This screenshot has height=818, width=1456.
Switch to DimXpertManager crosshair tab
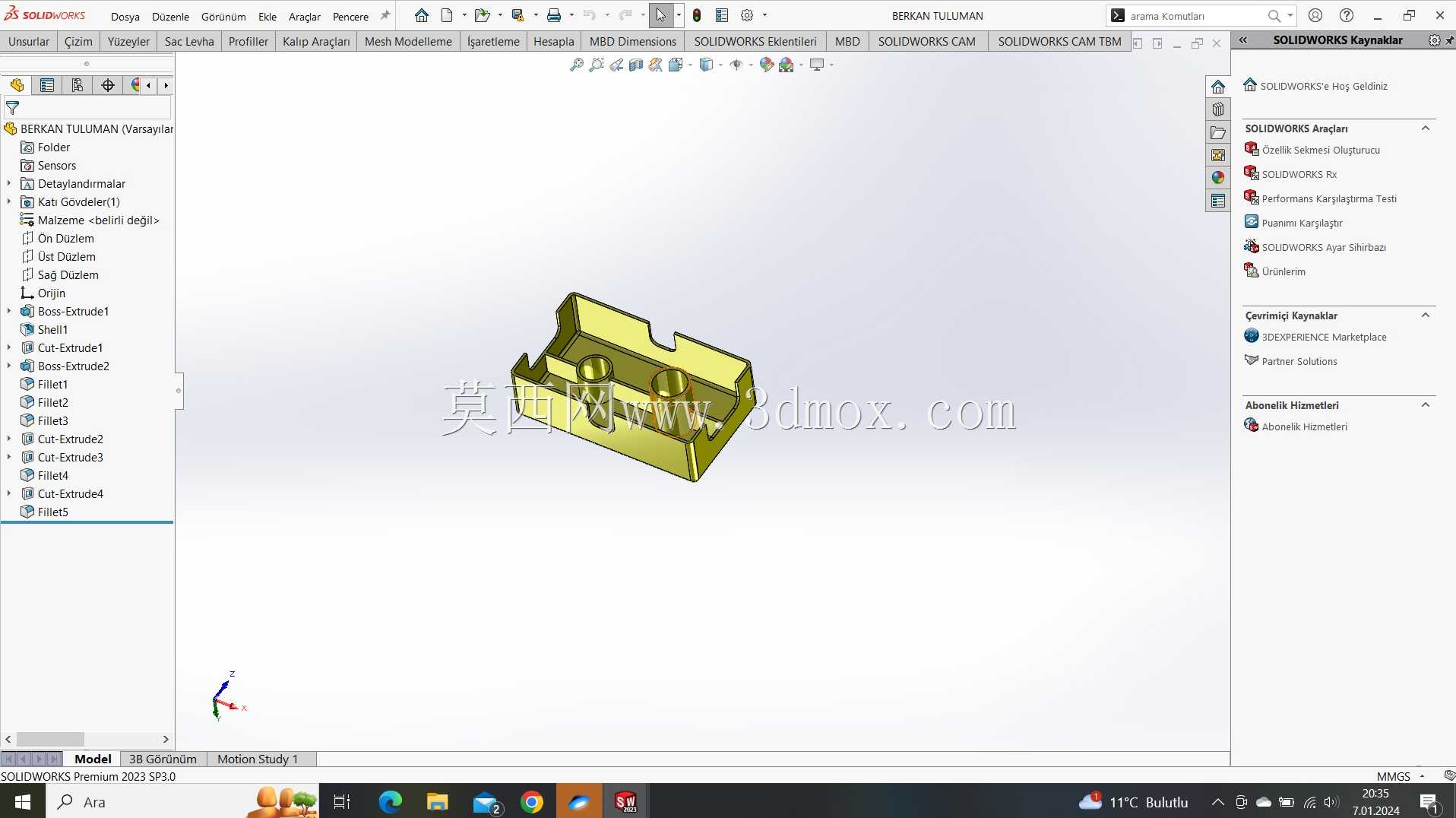(108, 85)
